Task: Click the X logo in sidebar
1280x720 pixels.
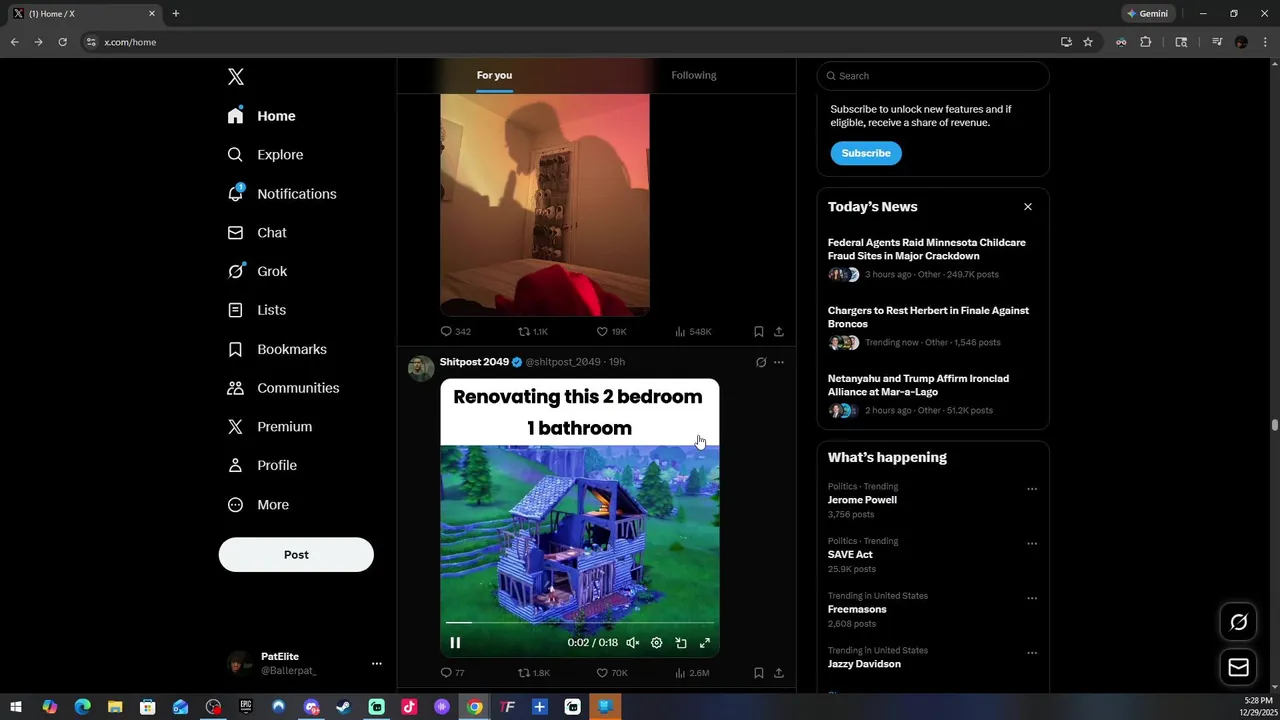Action: coord(235,77)
